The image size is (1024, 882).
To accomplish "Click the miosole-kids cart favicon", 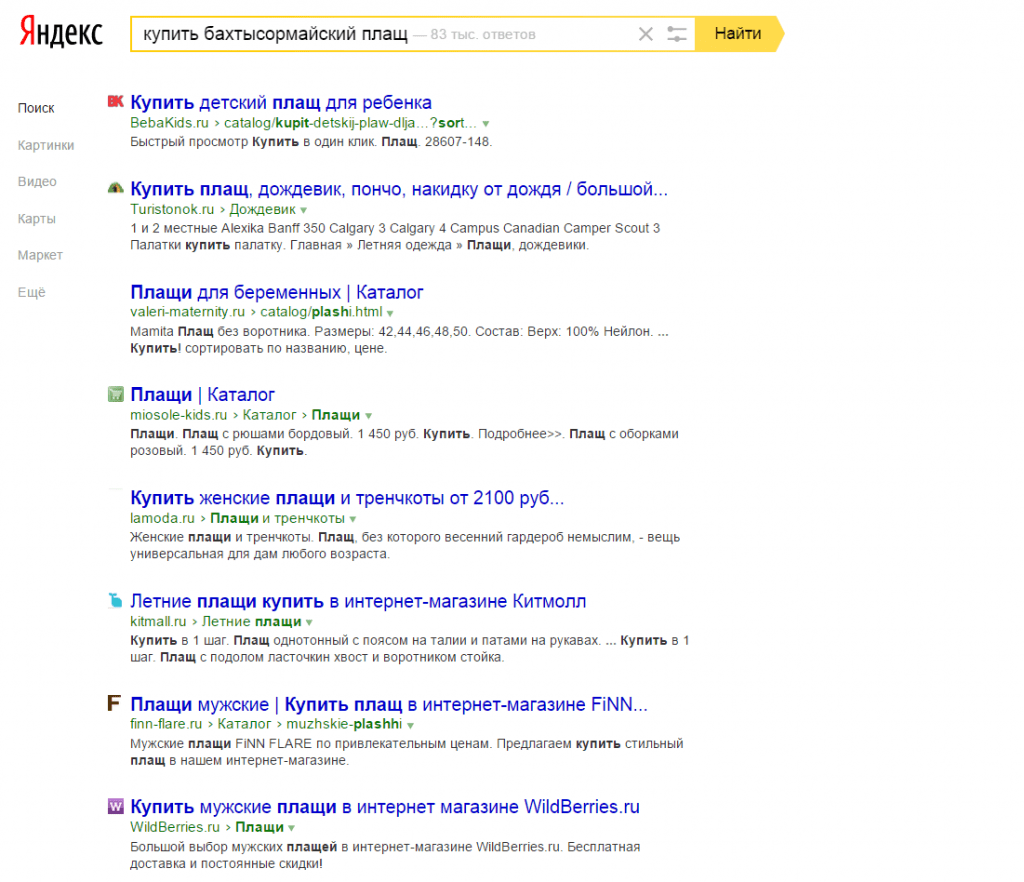I will 116,394.
